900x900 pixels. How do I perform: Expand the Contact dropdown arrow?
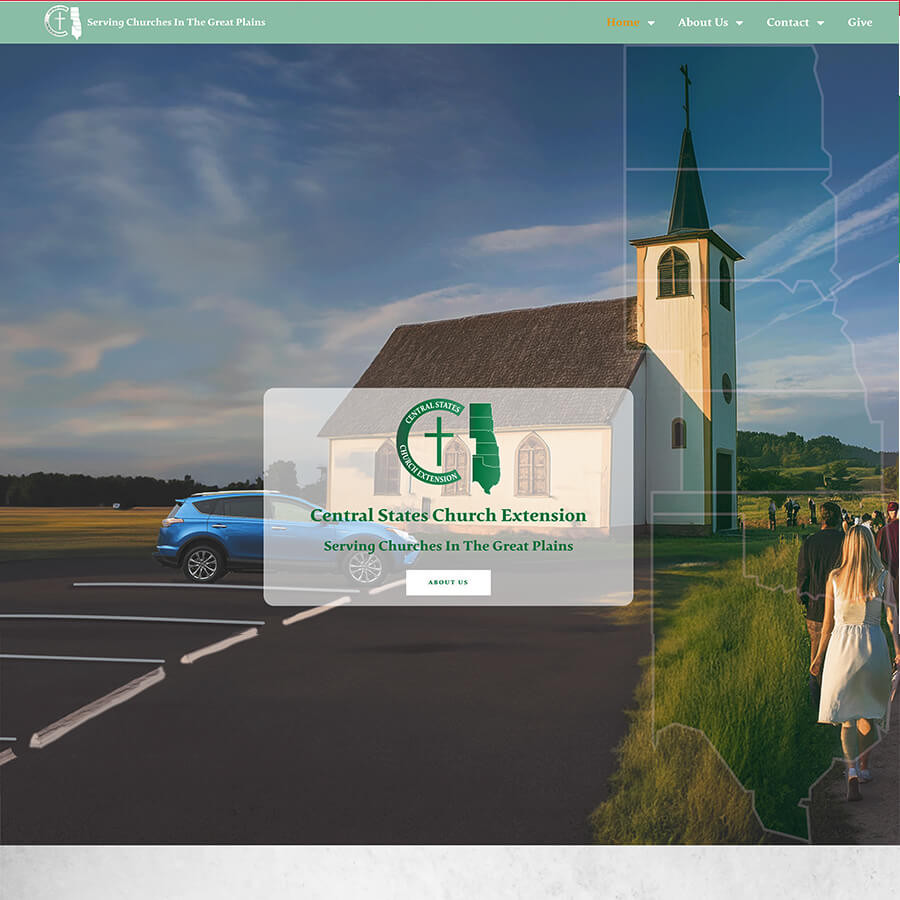point(821,23)
